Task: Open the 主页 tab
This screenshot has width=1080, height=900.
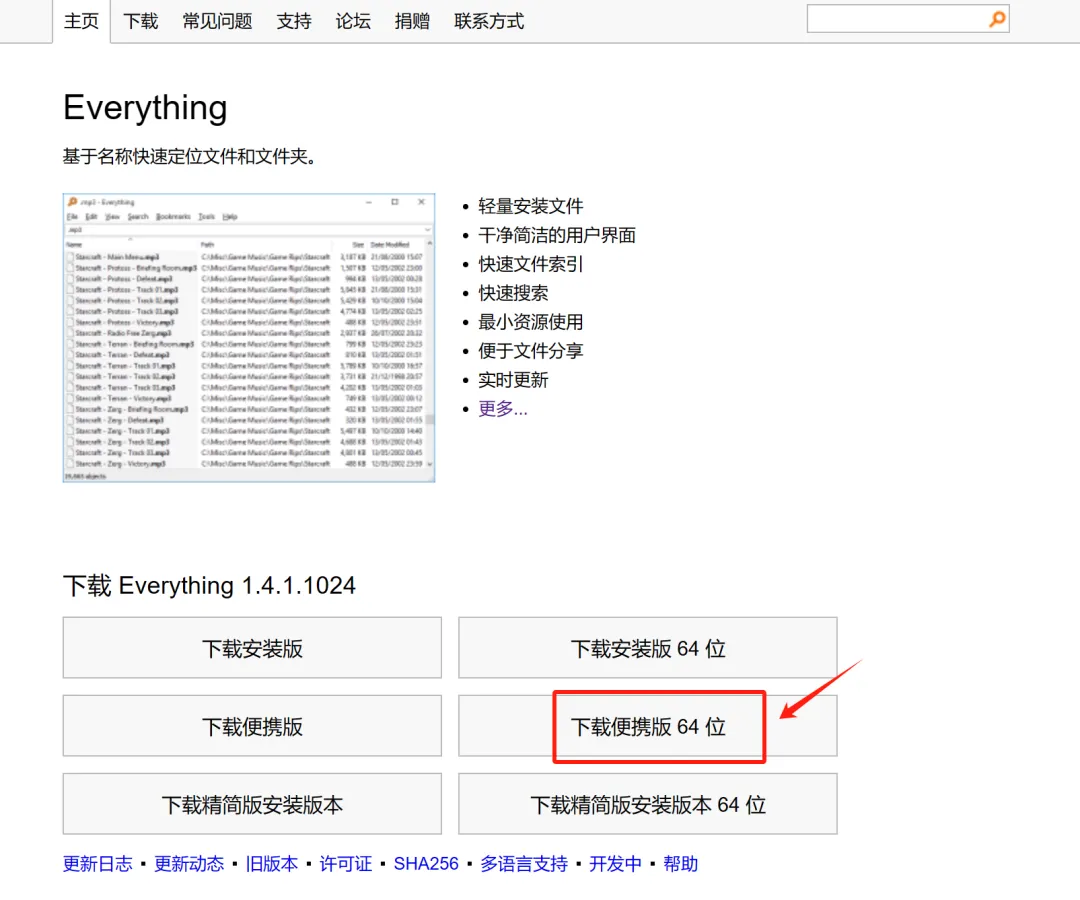Action: point(81,21)
